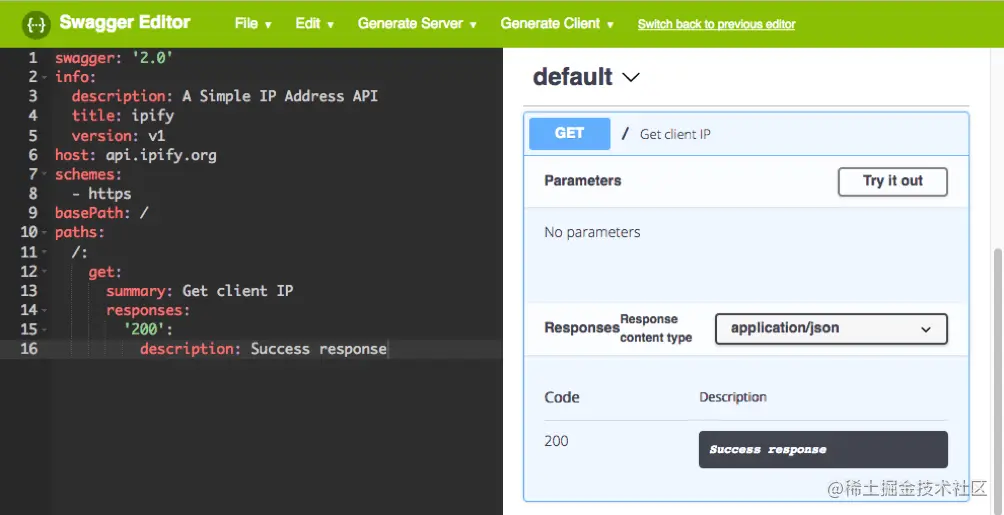Open the Generate Server menu
The width and height of the screenshot is (1004, 515).
pyautogui.click(x=417, y=23)
